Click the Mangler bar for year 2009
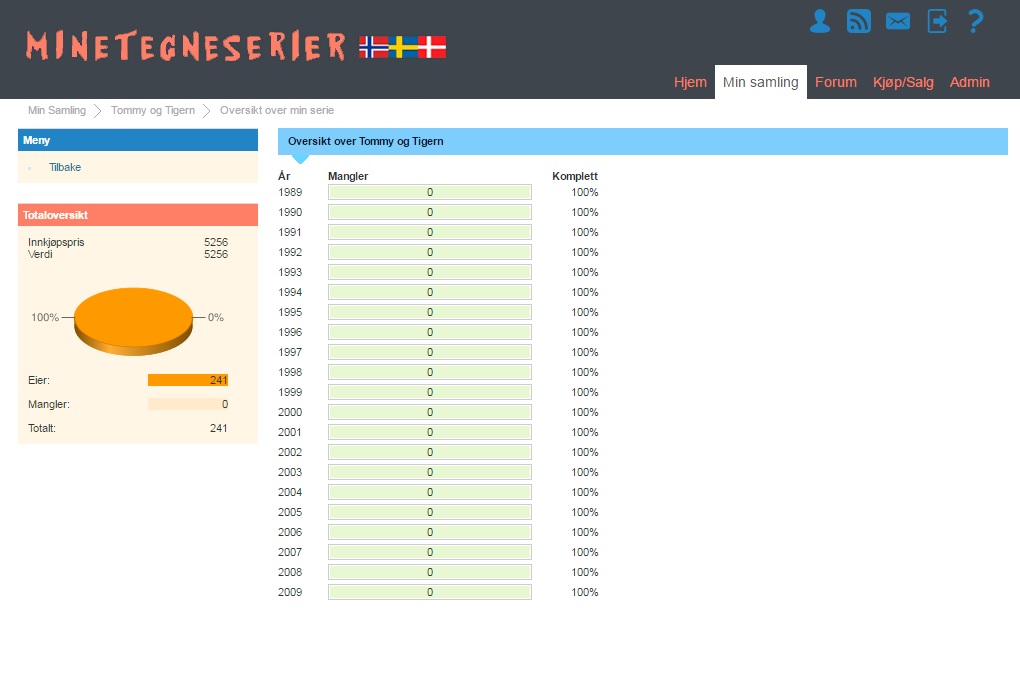The width and height of the screenshot is (1020, 694). pos(430,592)
